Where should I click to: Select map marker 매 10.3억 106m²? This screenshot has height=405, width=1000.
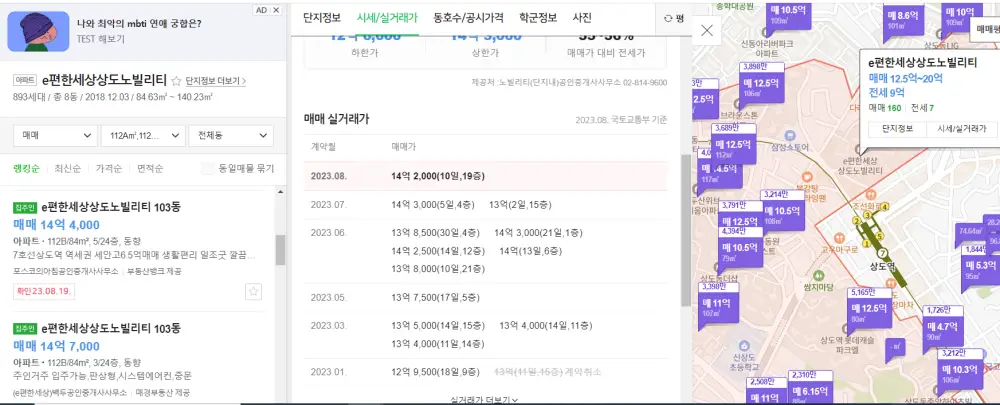[x=960, y=372]
